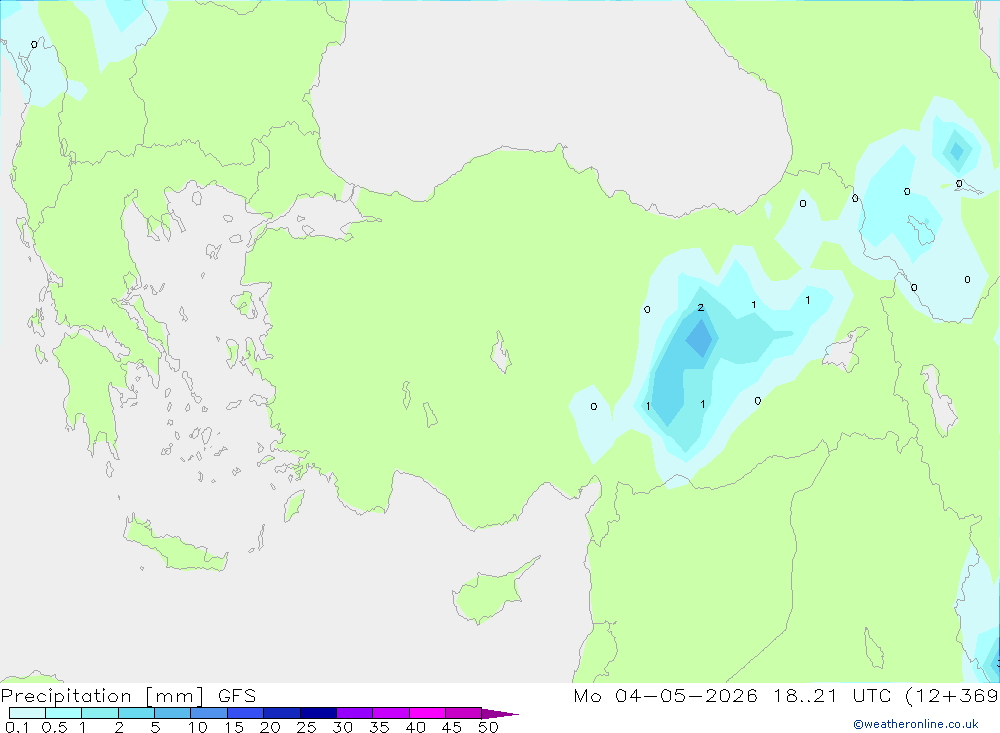Click the '30' legend scale value
1000x733 pixels.
click(342, 727)
